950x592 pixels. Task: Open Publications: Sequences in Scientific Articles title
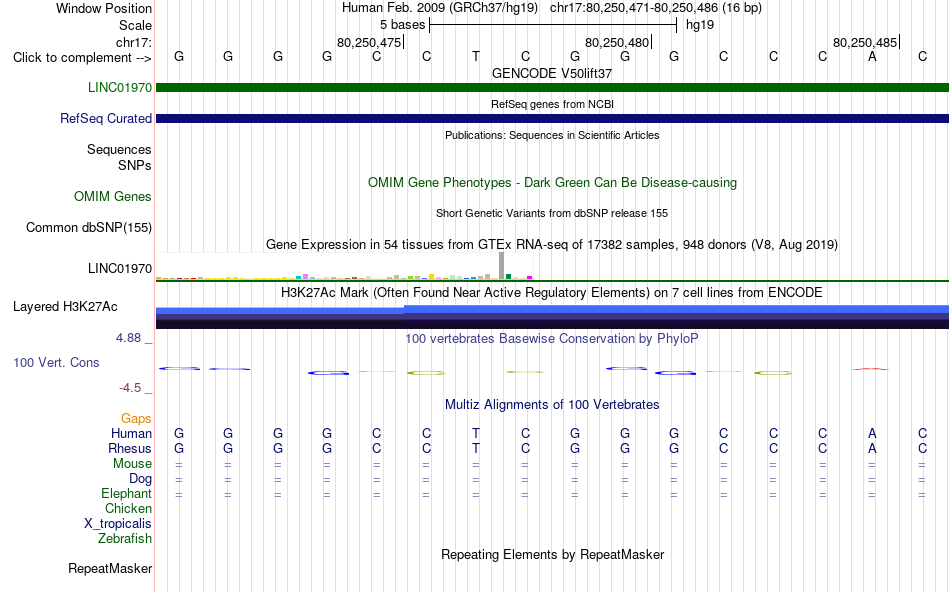(x=552, y=135)
